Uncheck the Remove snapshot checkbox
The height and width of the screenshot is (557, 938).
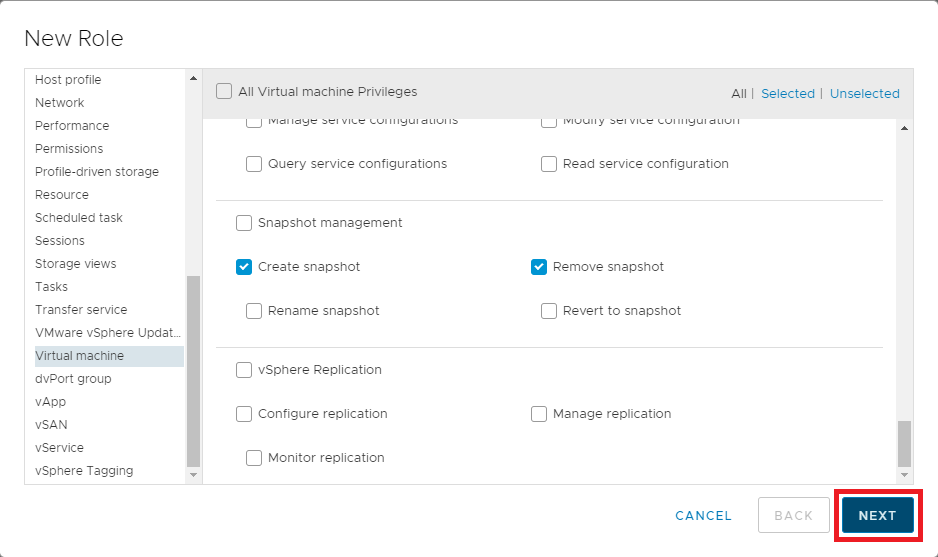pyautogui.click(x=539, y=267)
